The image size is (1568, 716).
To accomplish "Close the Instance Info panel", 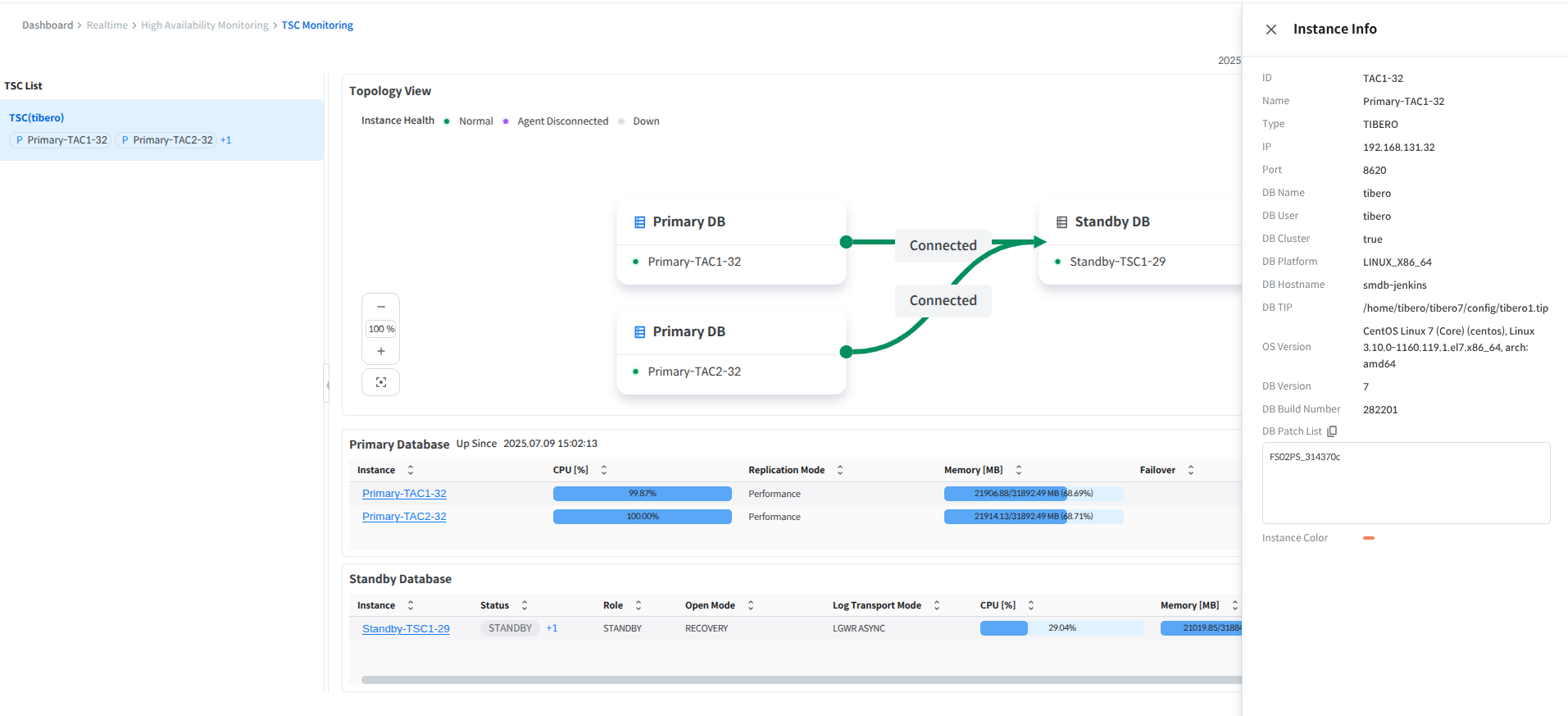I will click(x=1270, y=30).
